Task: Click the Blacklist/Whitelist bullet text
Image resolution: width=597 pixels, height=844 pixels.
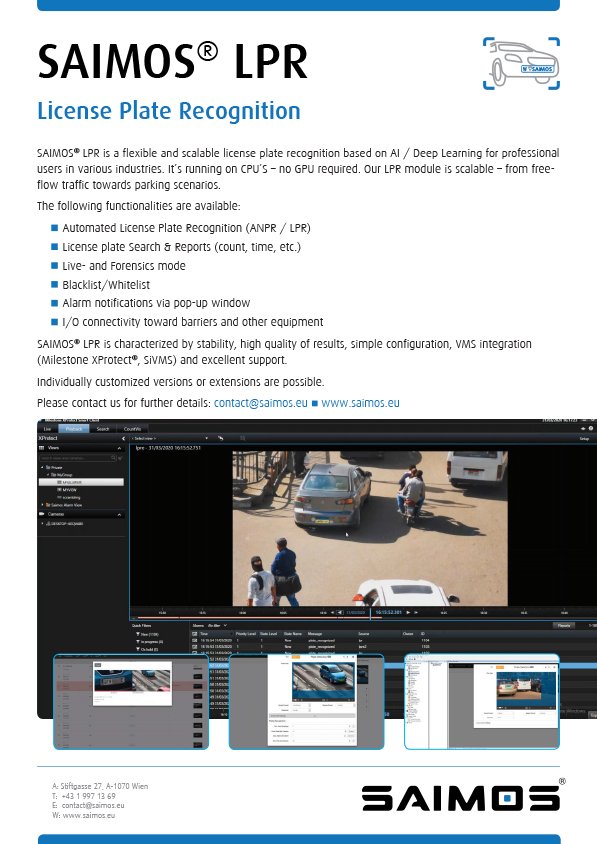Action: 106,285
